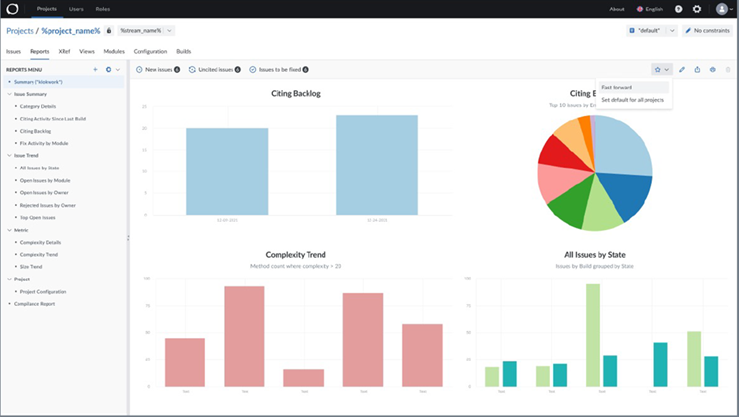Collapse the Project group
Screen dimensions: 739x417
click(x=9, y=279)
